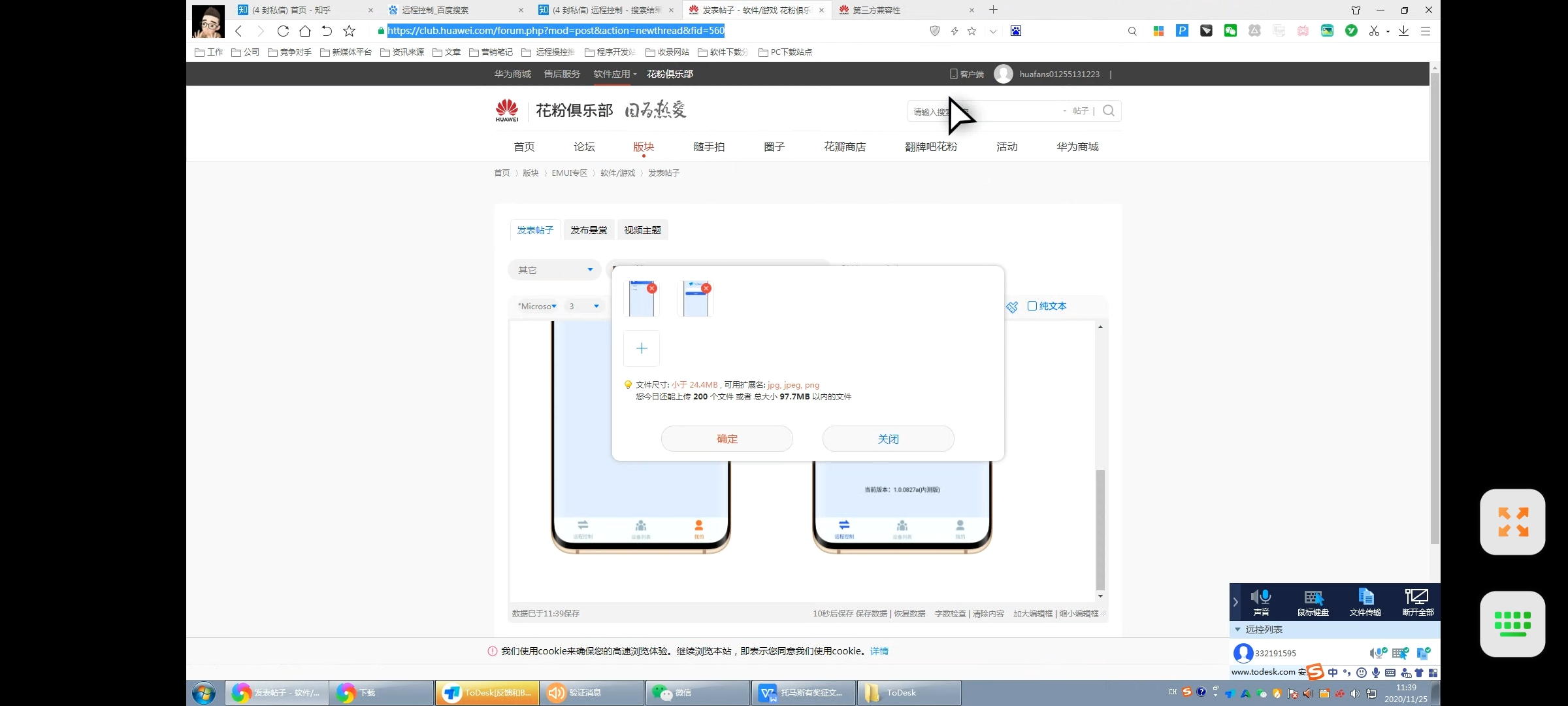Click the blue P extension icon

pyautogui.click(x=1182, y=31)
